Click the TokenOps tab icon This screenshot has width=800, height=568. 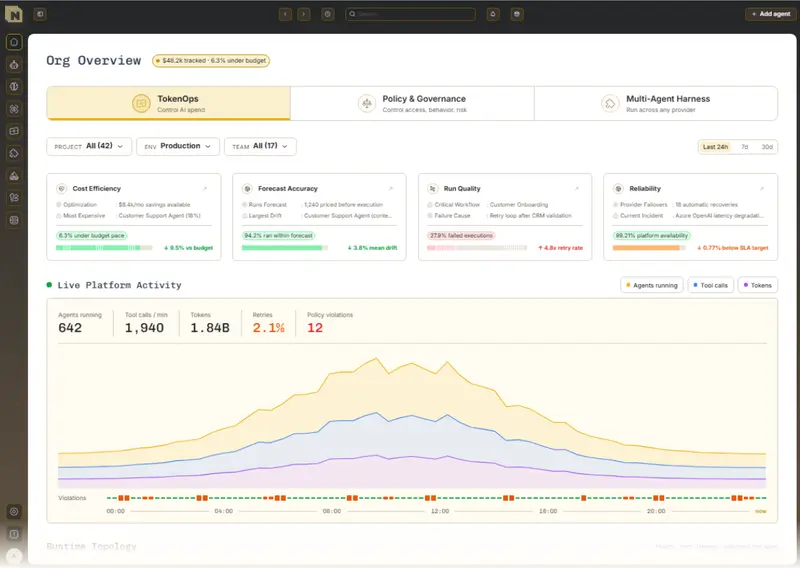click(141, 103)
